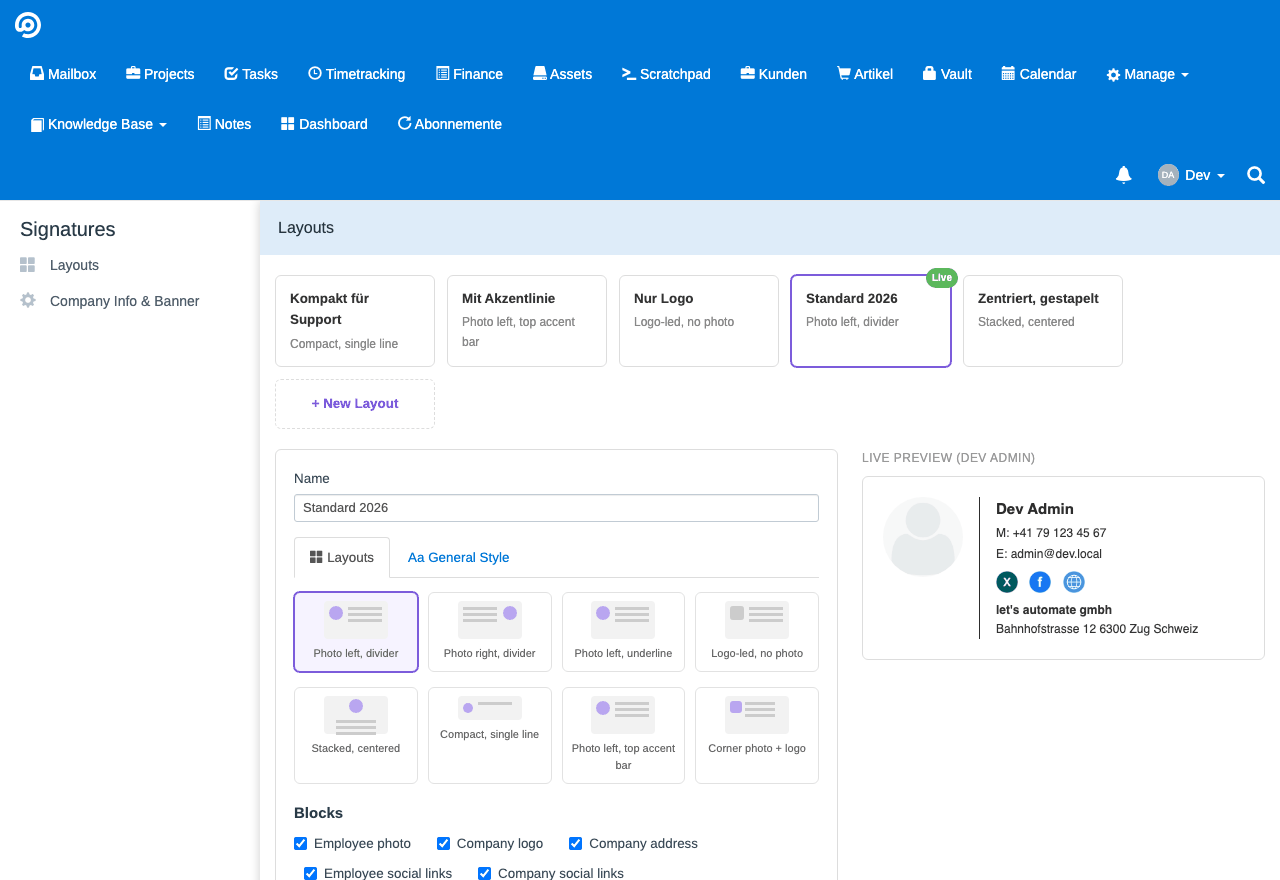The height and width of the screenshot is (880, 1280).
Task: Expand the Manage dropdown menu
Action: click(1148, 74)
